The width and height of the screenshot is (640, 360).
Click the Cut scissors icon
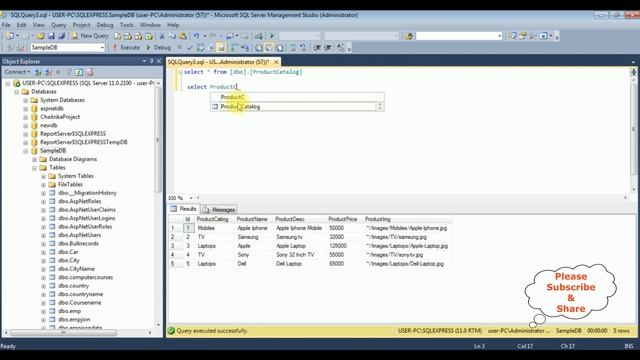coord(162,36)
